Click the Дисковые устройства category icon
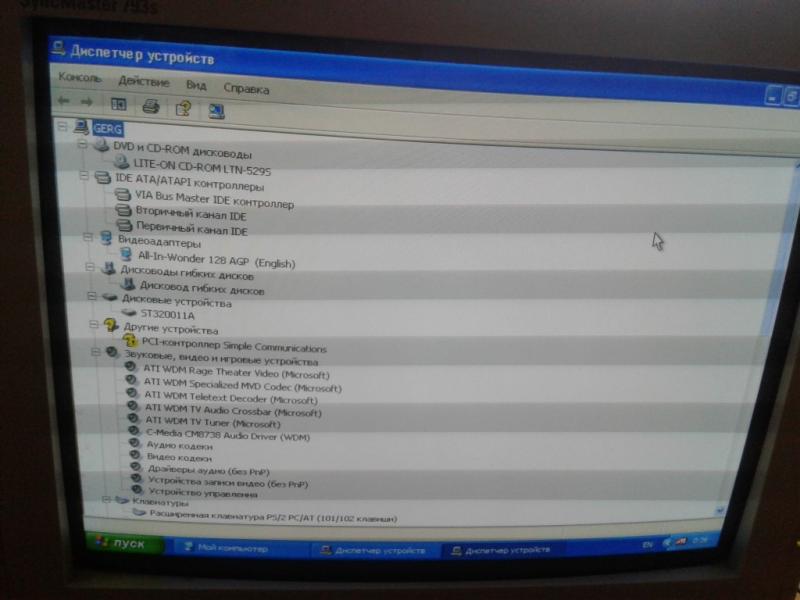800x600 pixels. 110,296
